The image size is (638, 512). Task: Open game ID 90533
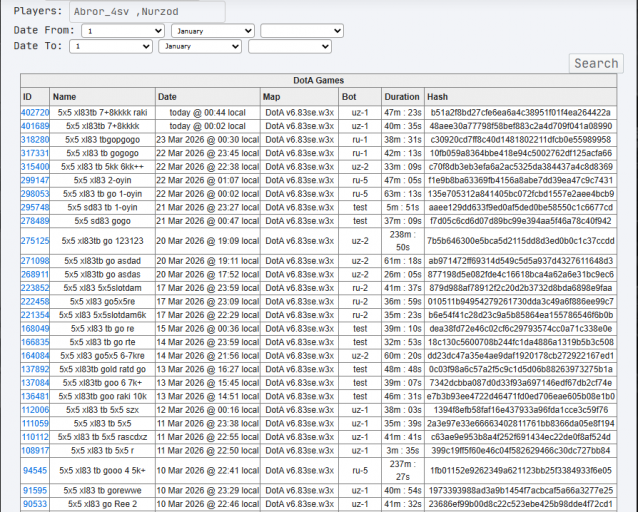point(35,504)
